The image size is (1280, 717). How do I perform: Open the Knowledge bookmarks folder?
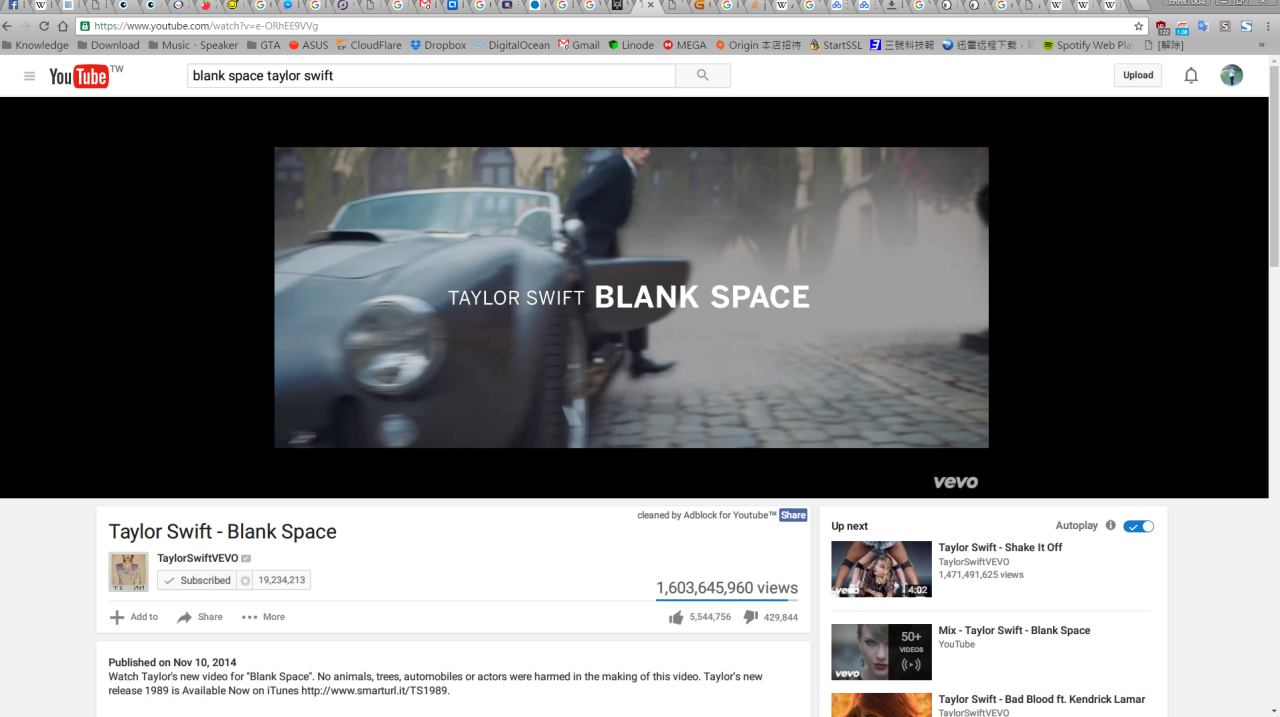[36, 45]
